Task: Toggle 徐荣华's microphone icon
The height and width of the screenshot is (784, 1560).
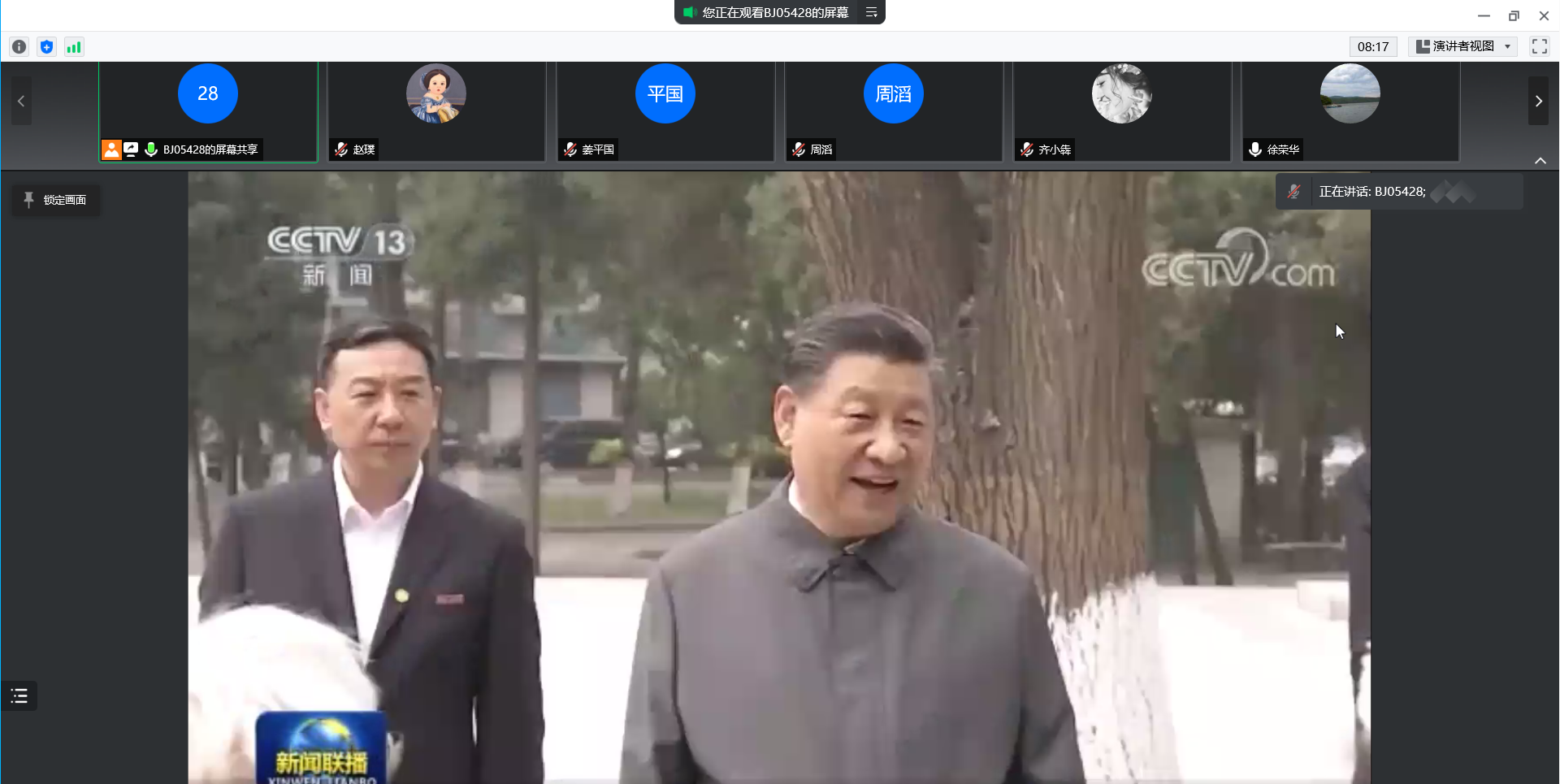Action: pyautogui.click(x=1255, y=149)
